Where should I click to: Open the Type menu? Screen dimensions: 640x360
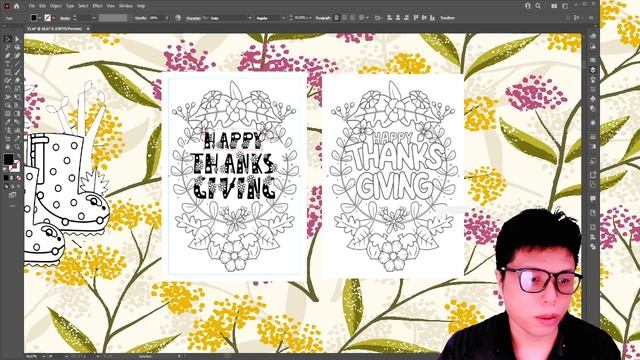[x=70, y=6]
